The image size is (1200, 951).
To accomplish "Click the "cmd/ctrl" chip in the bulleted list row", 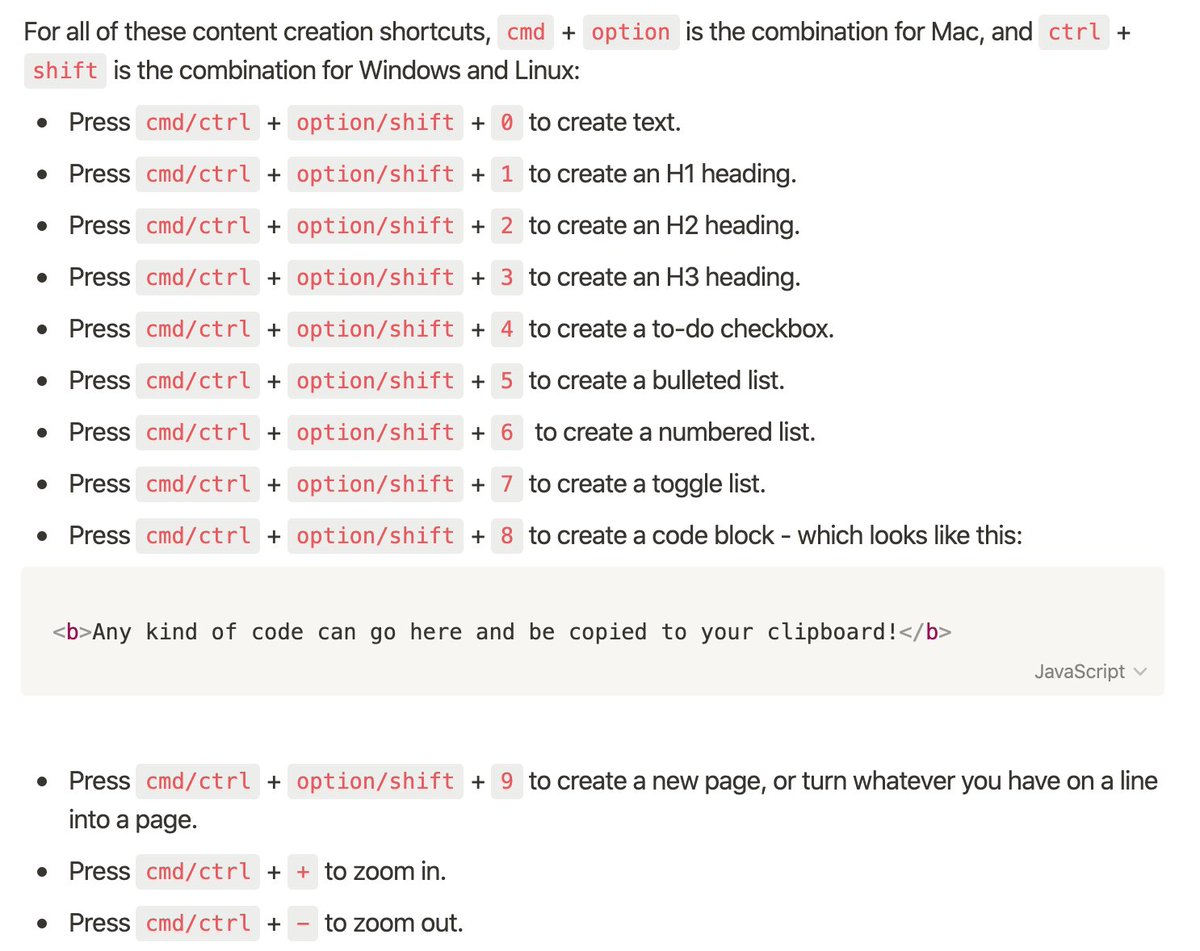I will tap(198, 381).
